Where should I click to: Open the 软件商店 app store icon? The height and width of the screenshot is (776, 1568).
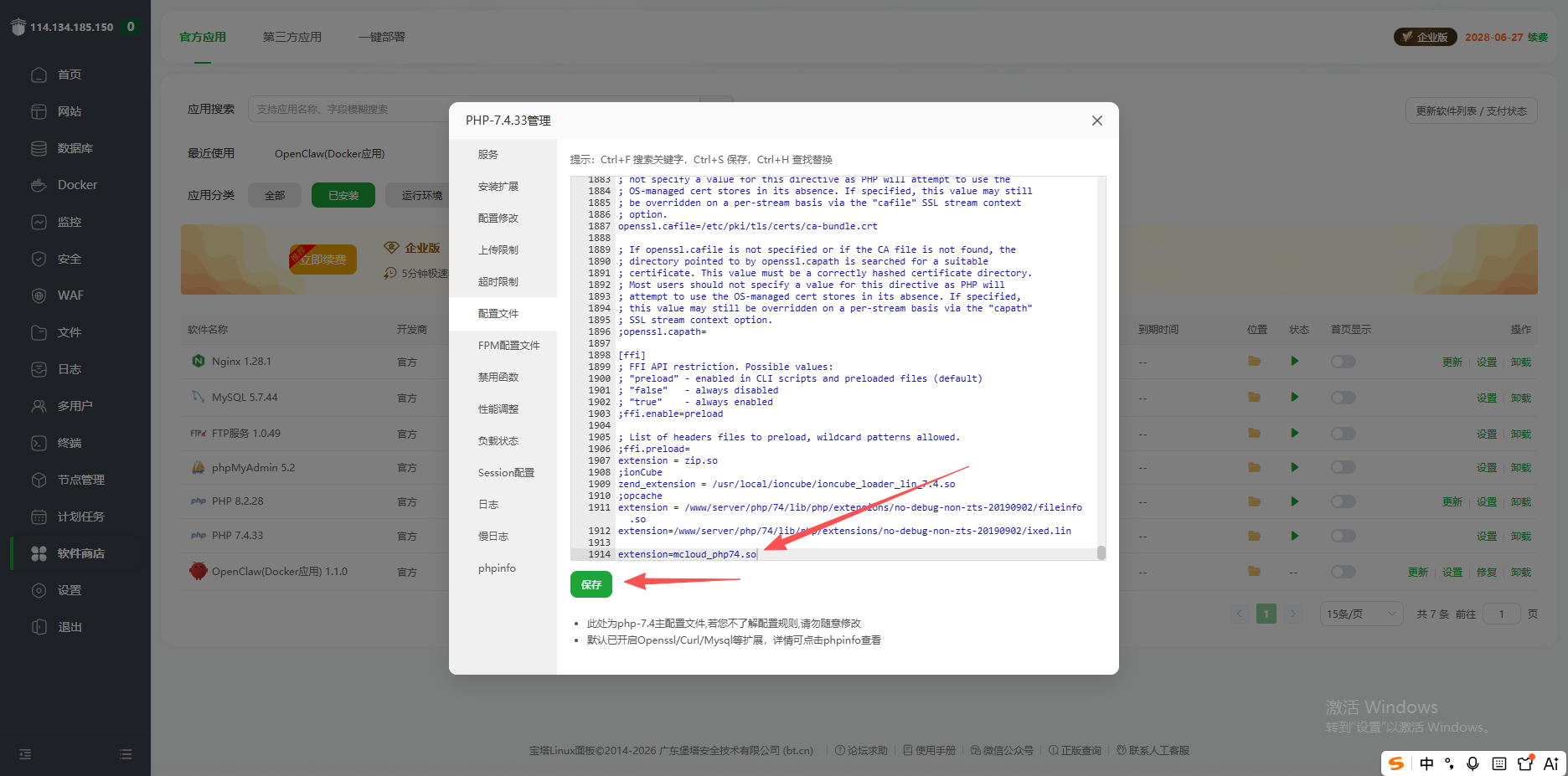pyautogui.click(x=39, y=553)
